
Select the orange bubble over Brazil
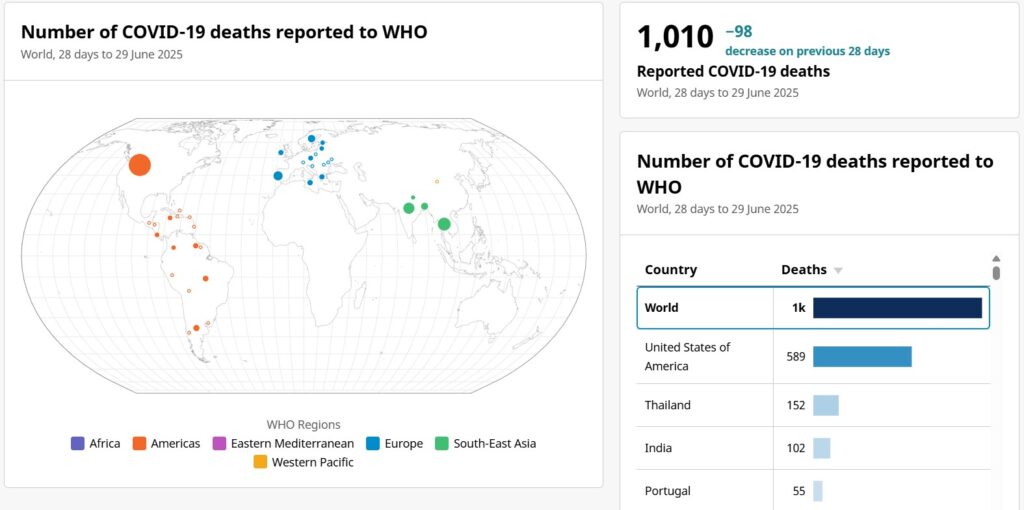click(x=206, y=279)
